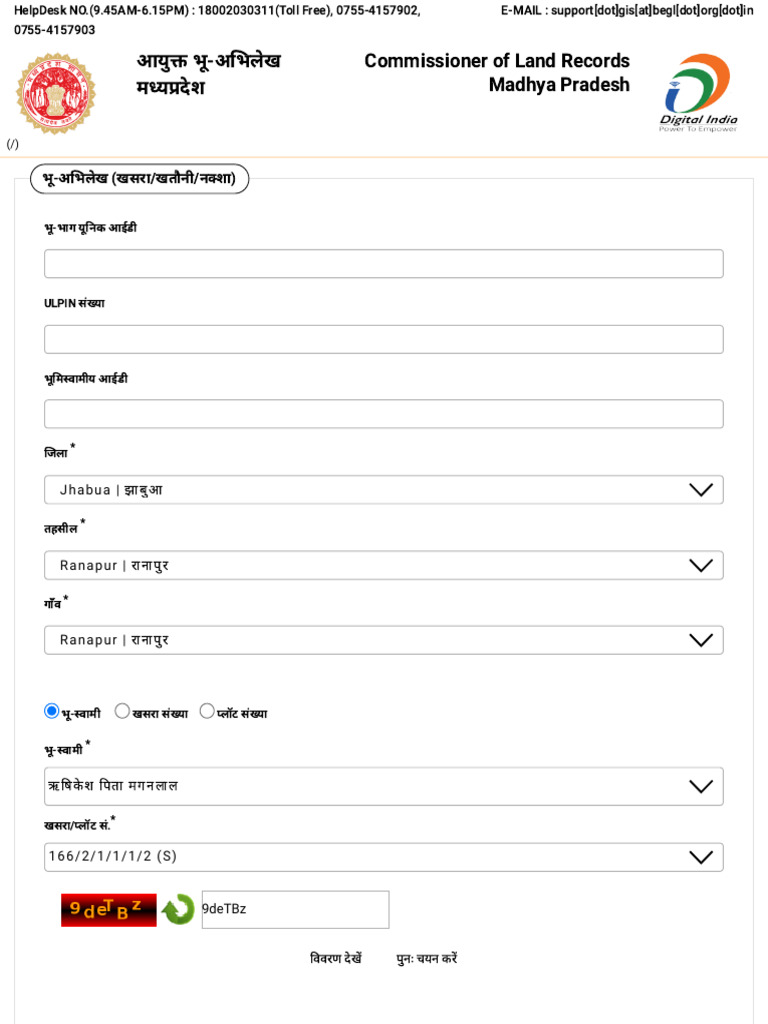
Task: Click the विवरण देखें button
Action: pyautogui.click(x=335, y=958)
